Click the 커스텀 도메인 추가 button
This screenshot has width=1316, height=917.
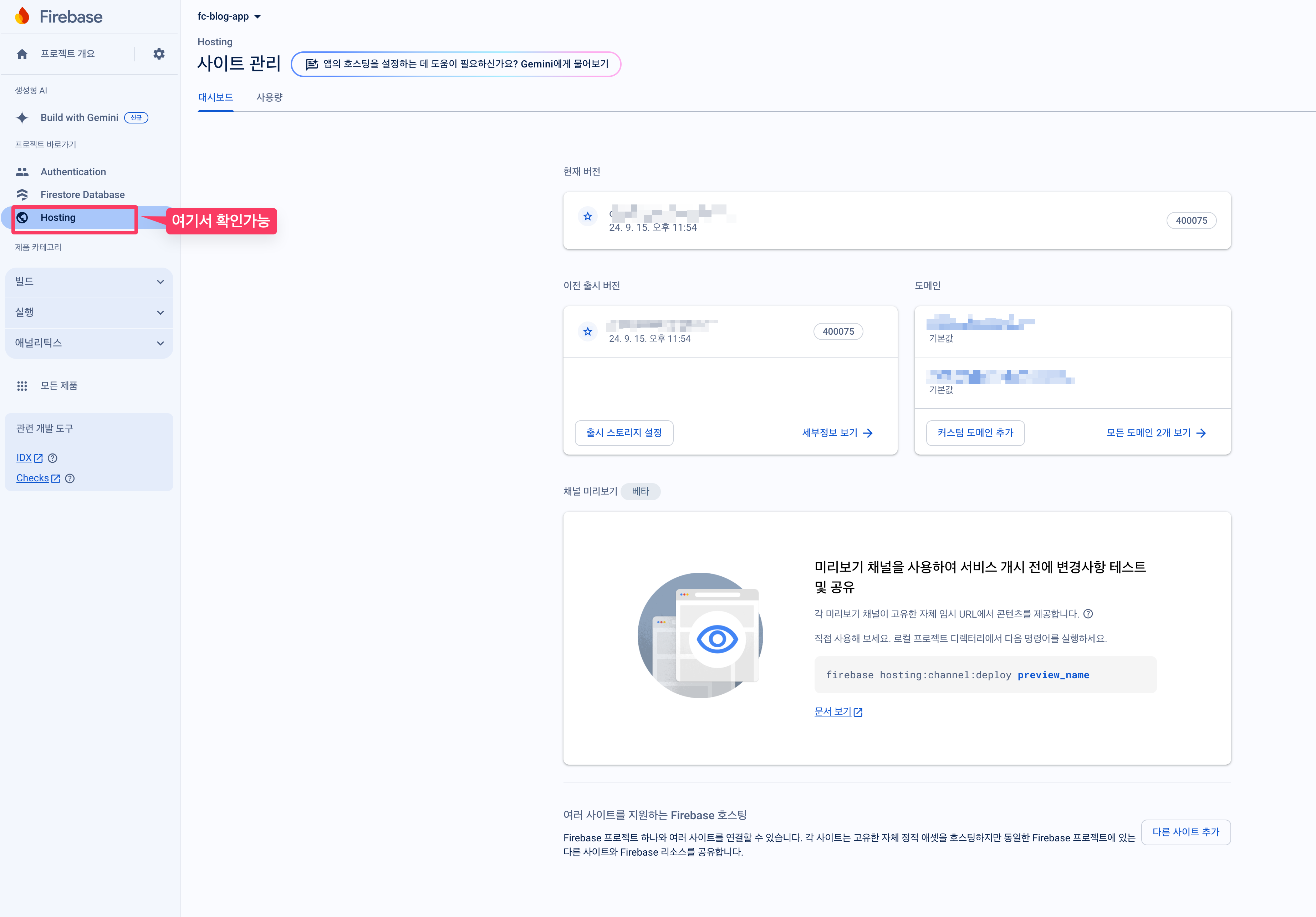point(975,433)
